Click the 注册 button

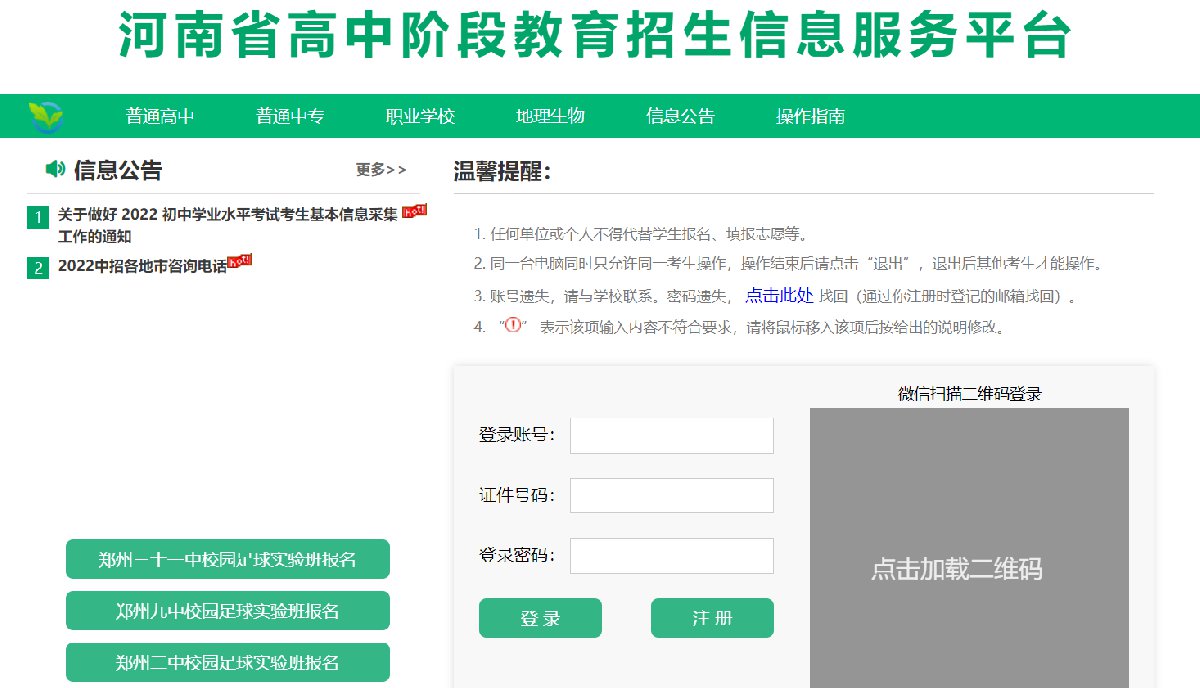pyautogui.click(x=712, y=618)
